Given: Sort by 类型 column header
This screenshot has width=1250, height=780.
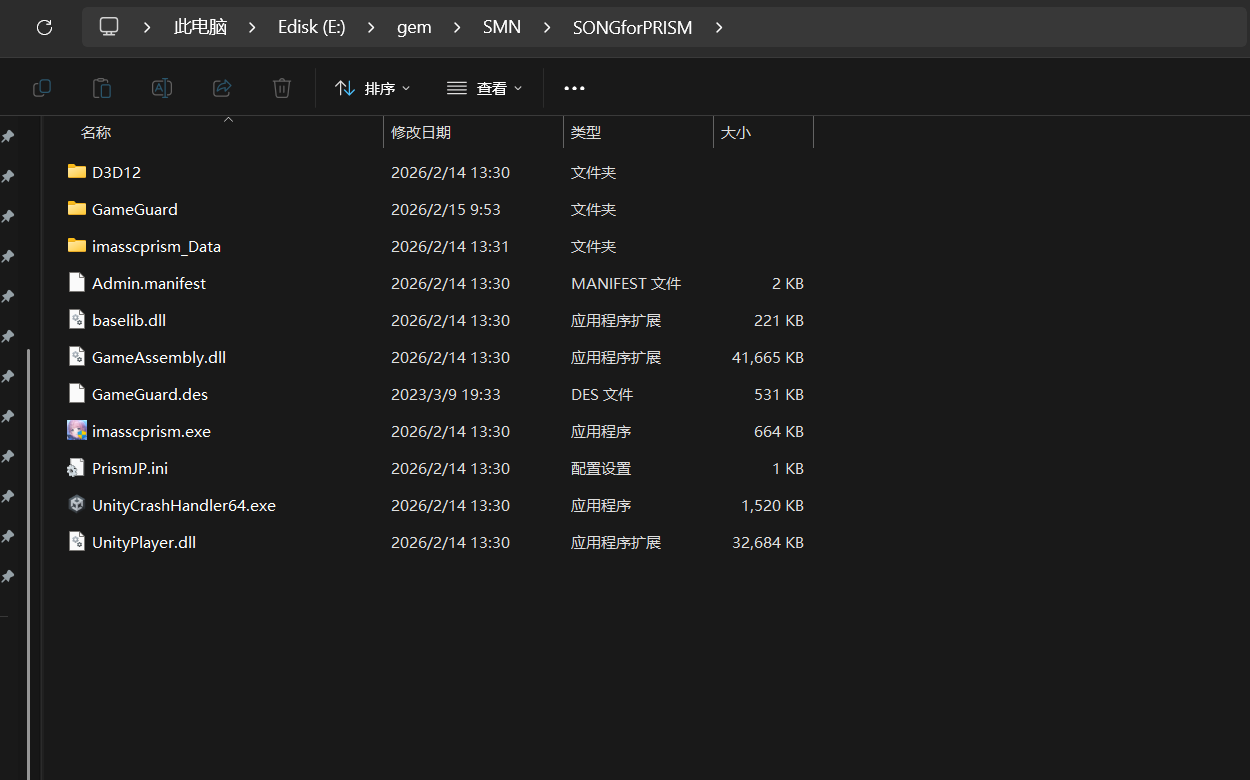Looking at the screenshot, I should click(x=586, y=132).
